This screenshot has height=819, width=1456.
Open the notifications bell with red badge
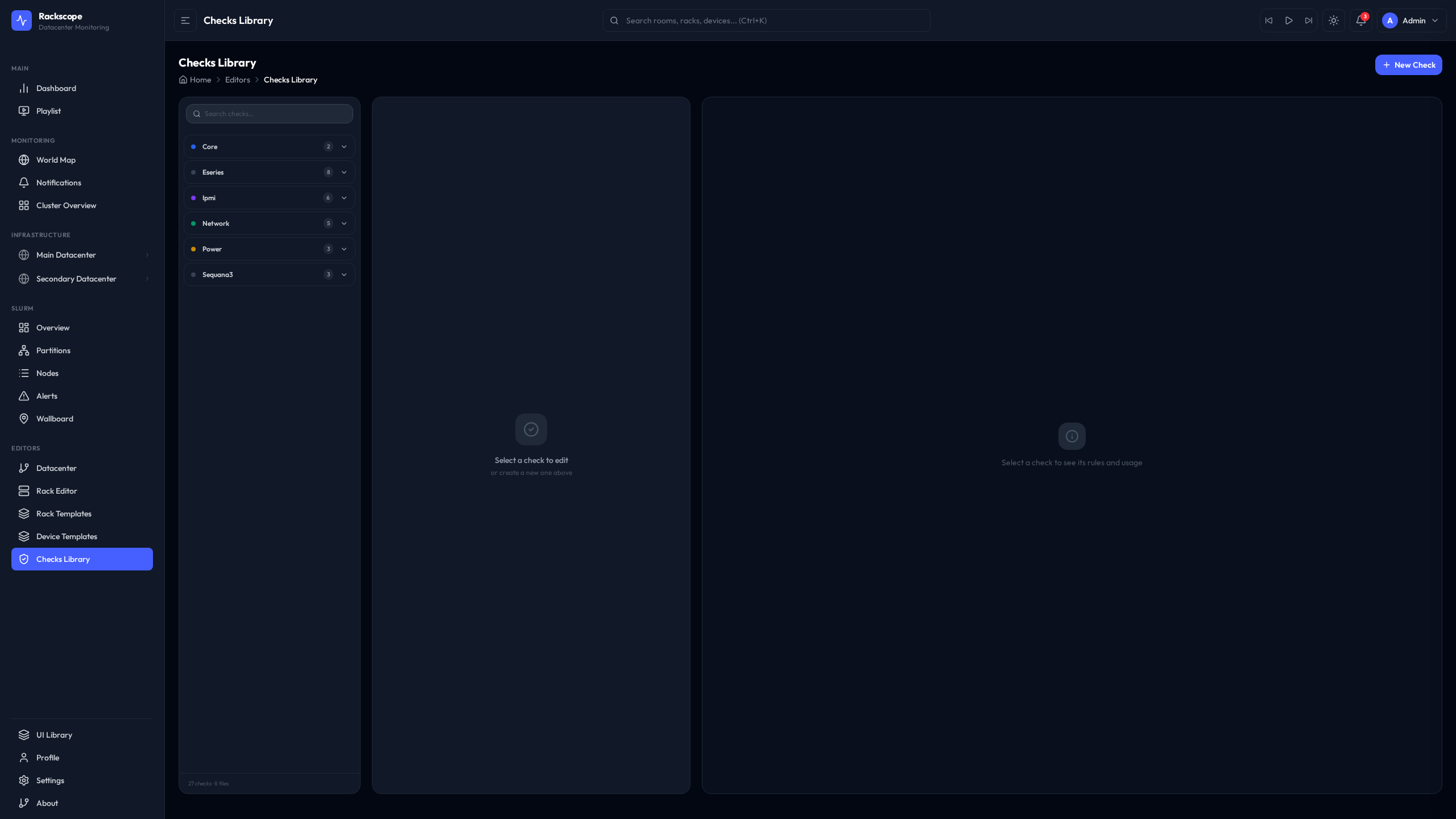point(1360,20)
